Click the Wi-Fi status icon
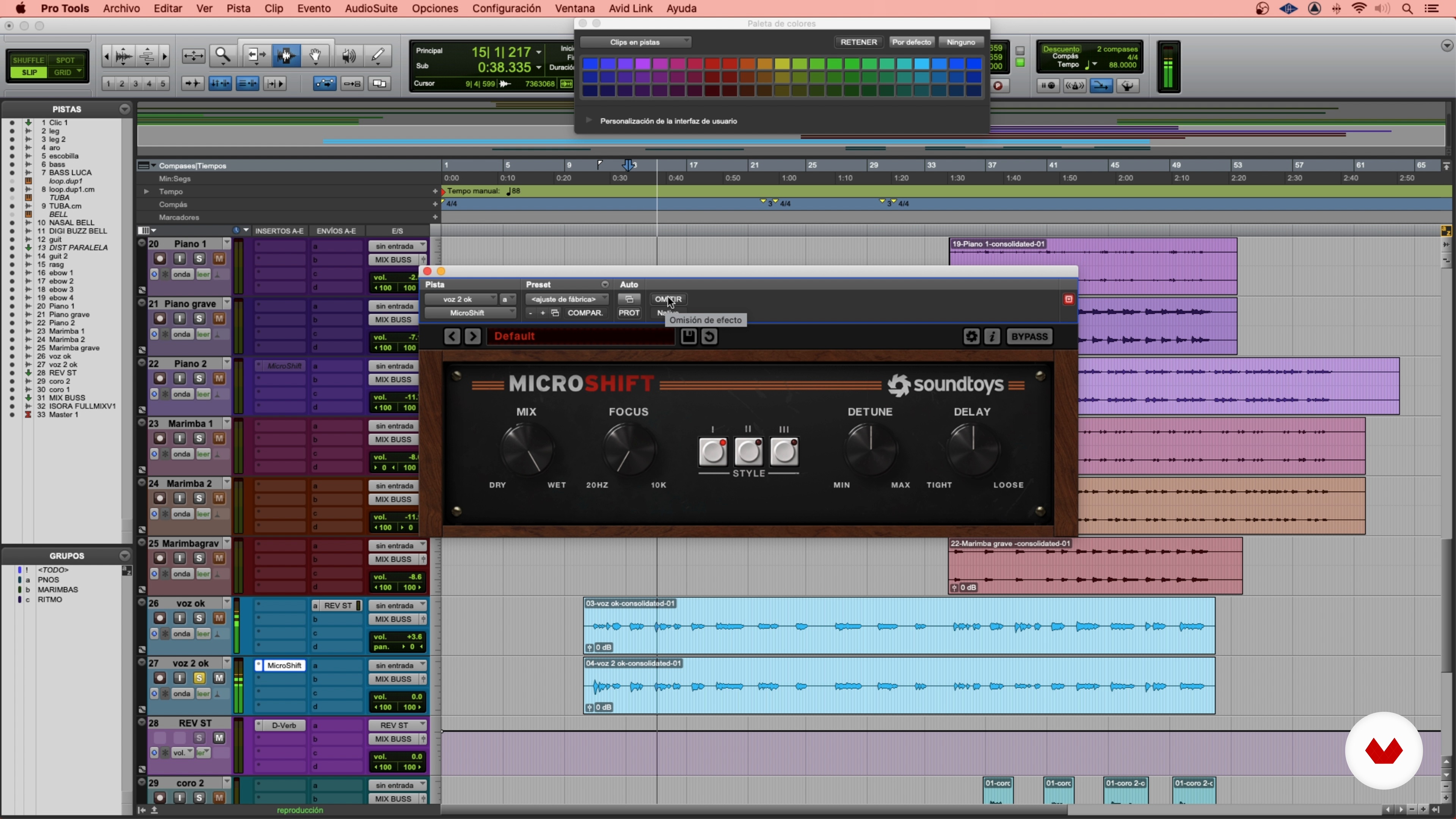Viewport: 1456px width, 819px height. tap(1359, 8)
